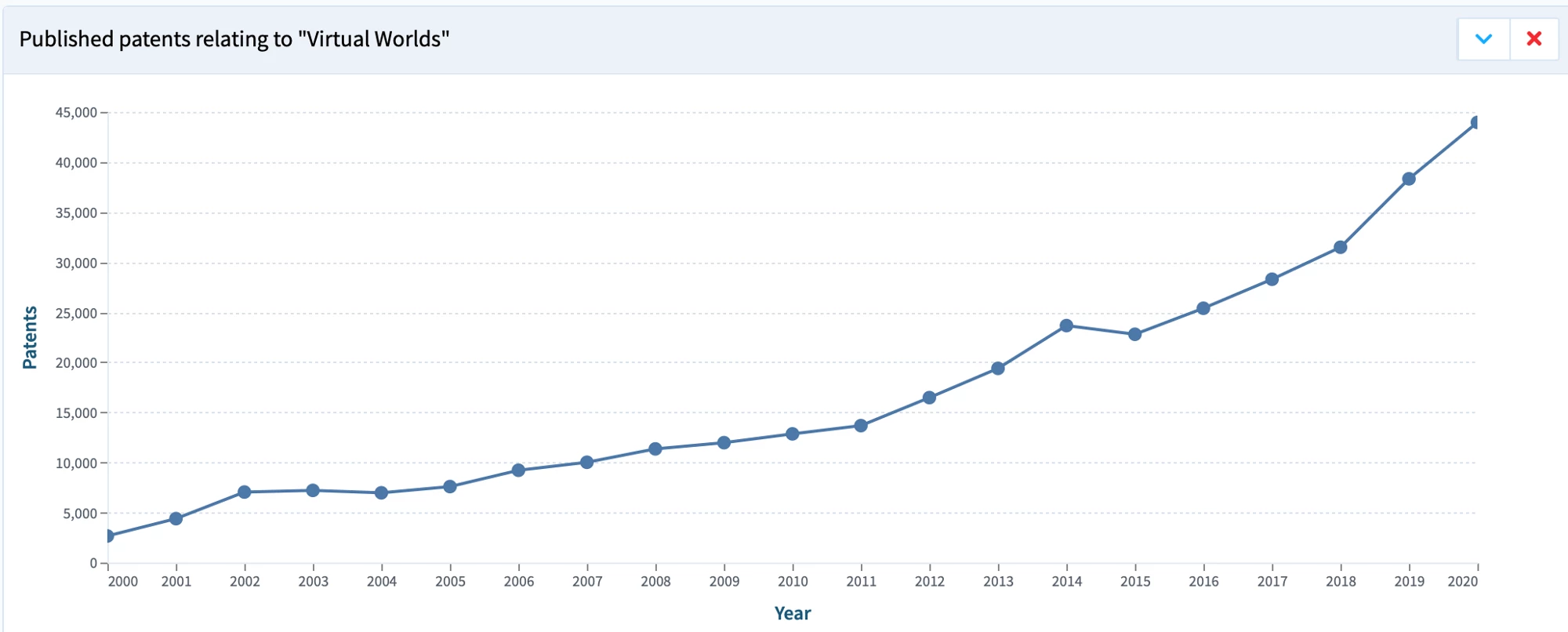Click the 35,000 y-axis label
Image resolution: width=1568 pixels, height=632 pixels.
point(76,213)
